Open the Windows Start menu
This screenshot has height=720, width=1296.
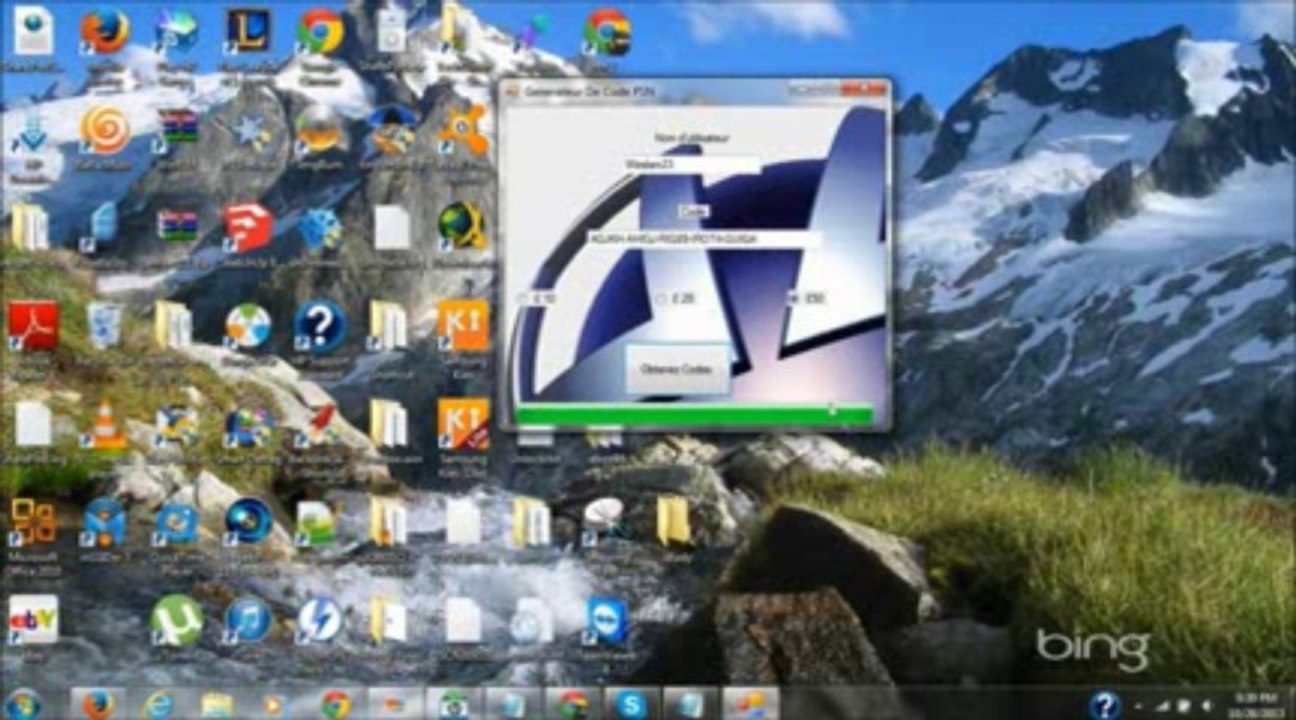(23, 704)
